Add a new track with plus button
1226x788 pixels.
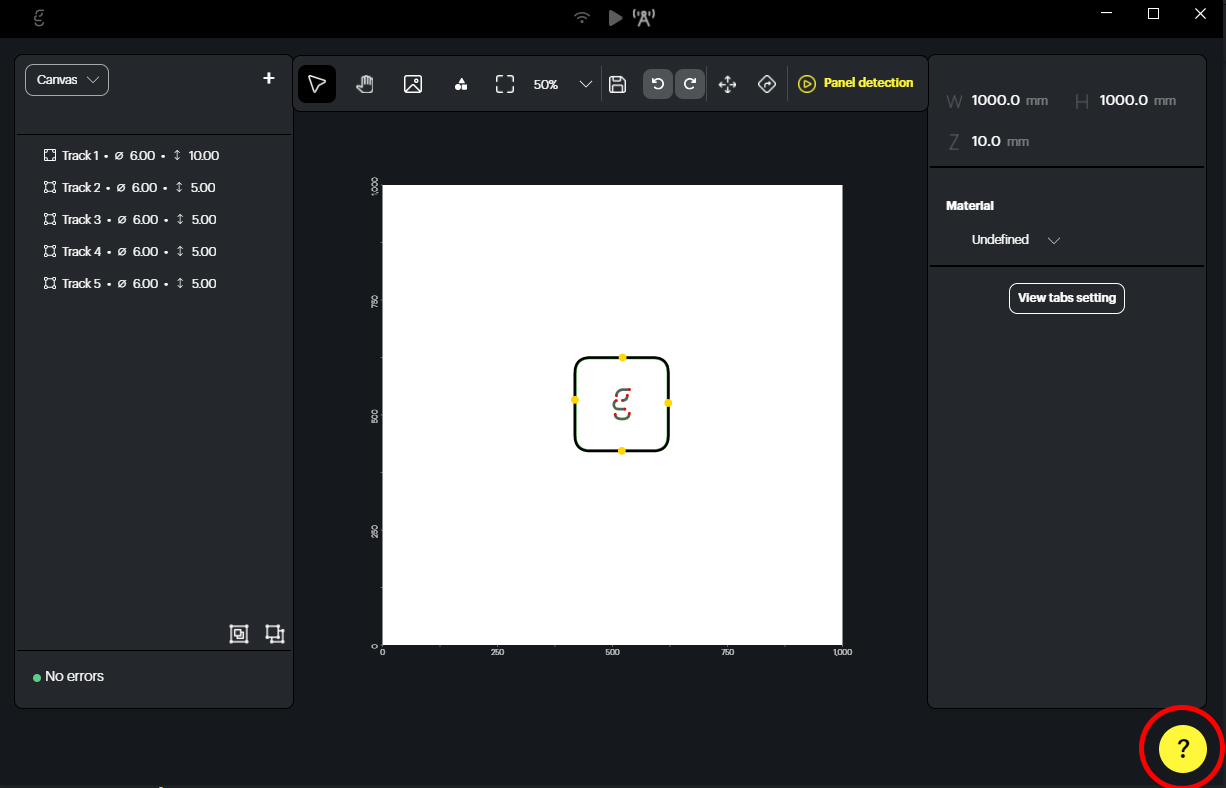click(x=268, y=78)
